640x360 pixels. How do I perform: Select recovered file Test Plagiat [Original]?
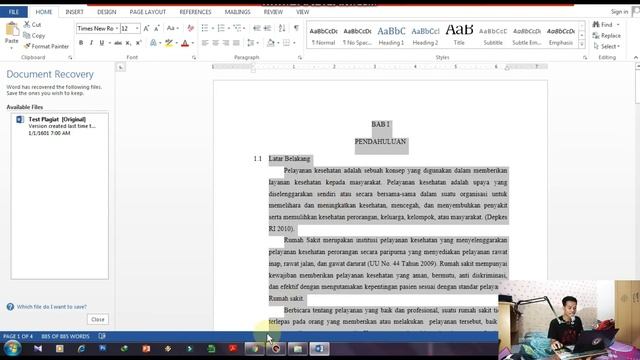(x=60, y=126)
